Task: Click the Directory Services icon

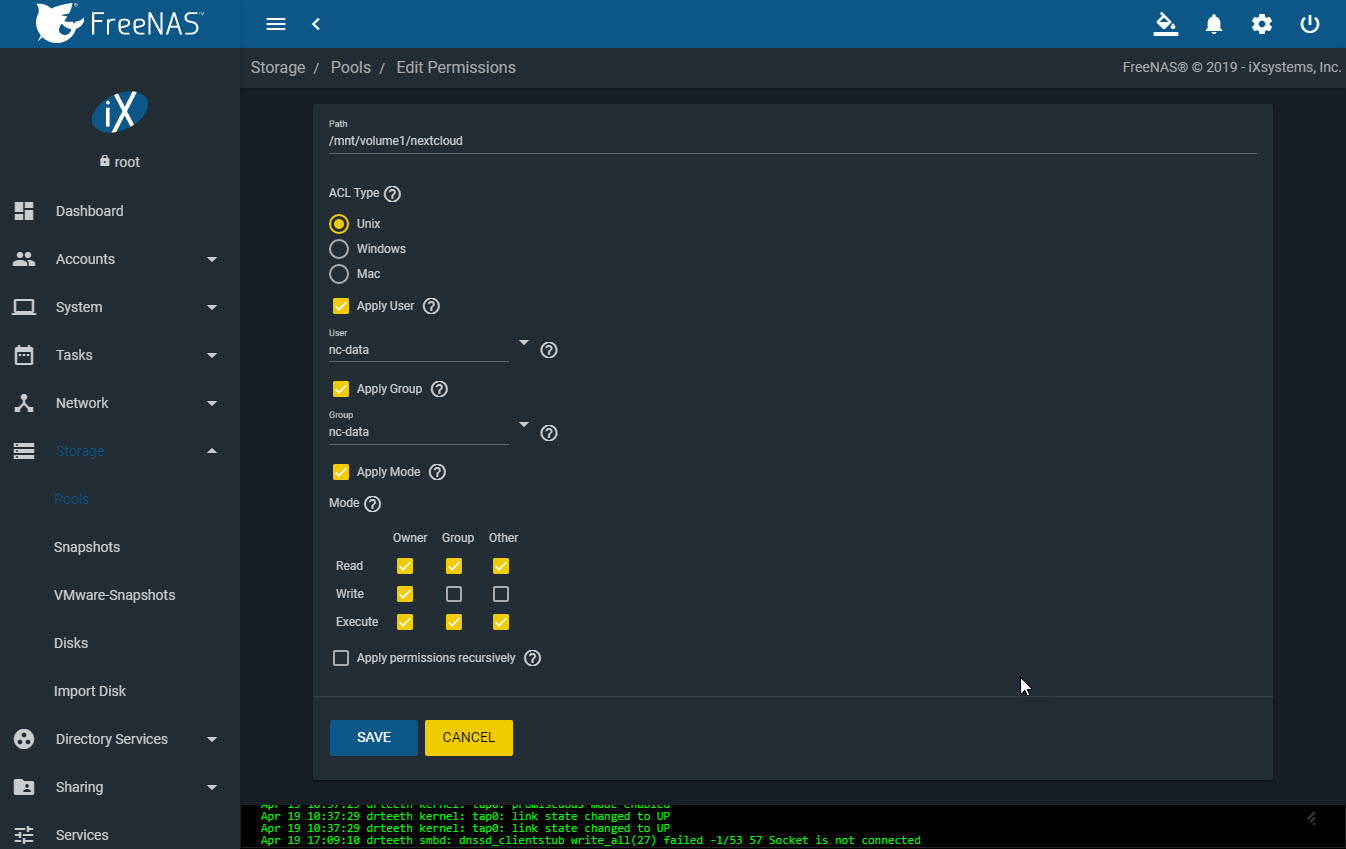Action: [x=24, y=739]
